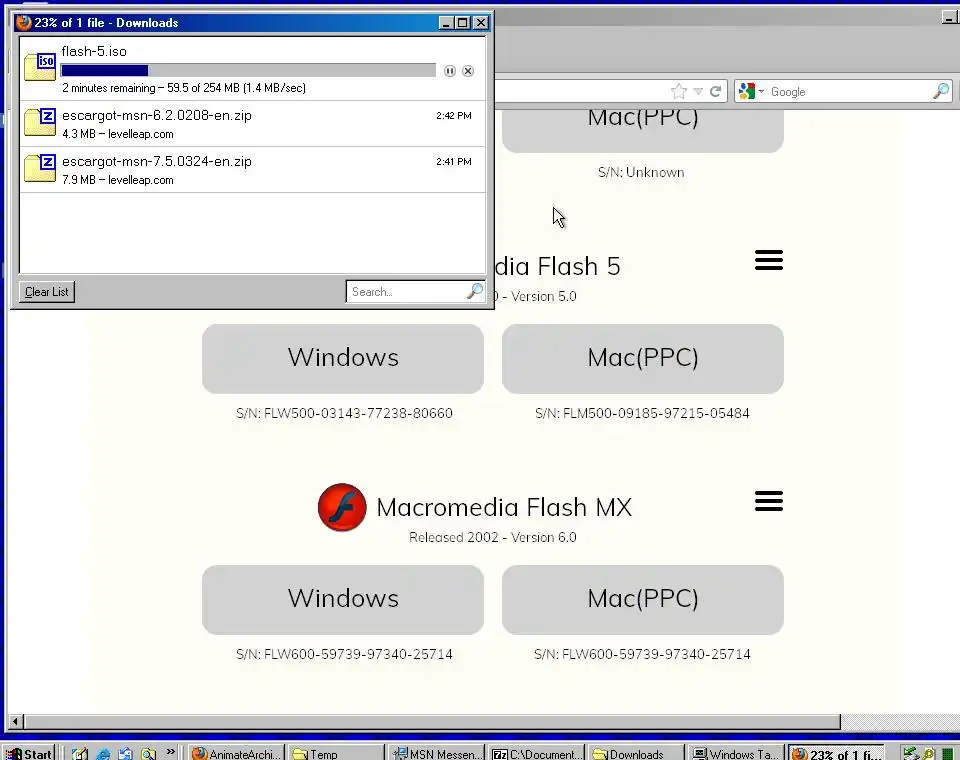Launch Internet Explorer from quick launch
960x760 pixels.
coord(103,754)
